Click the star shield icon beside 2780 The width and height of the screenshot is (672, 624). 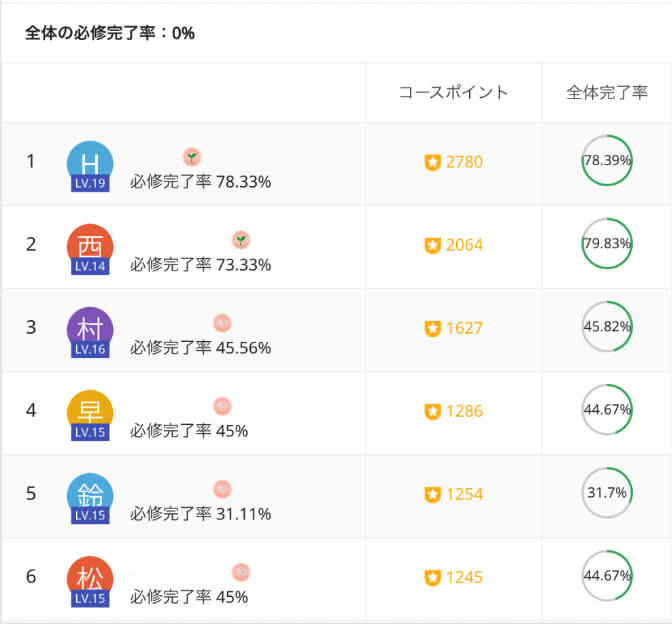click(x=432, y=162)
